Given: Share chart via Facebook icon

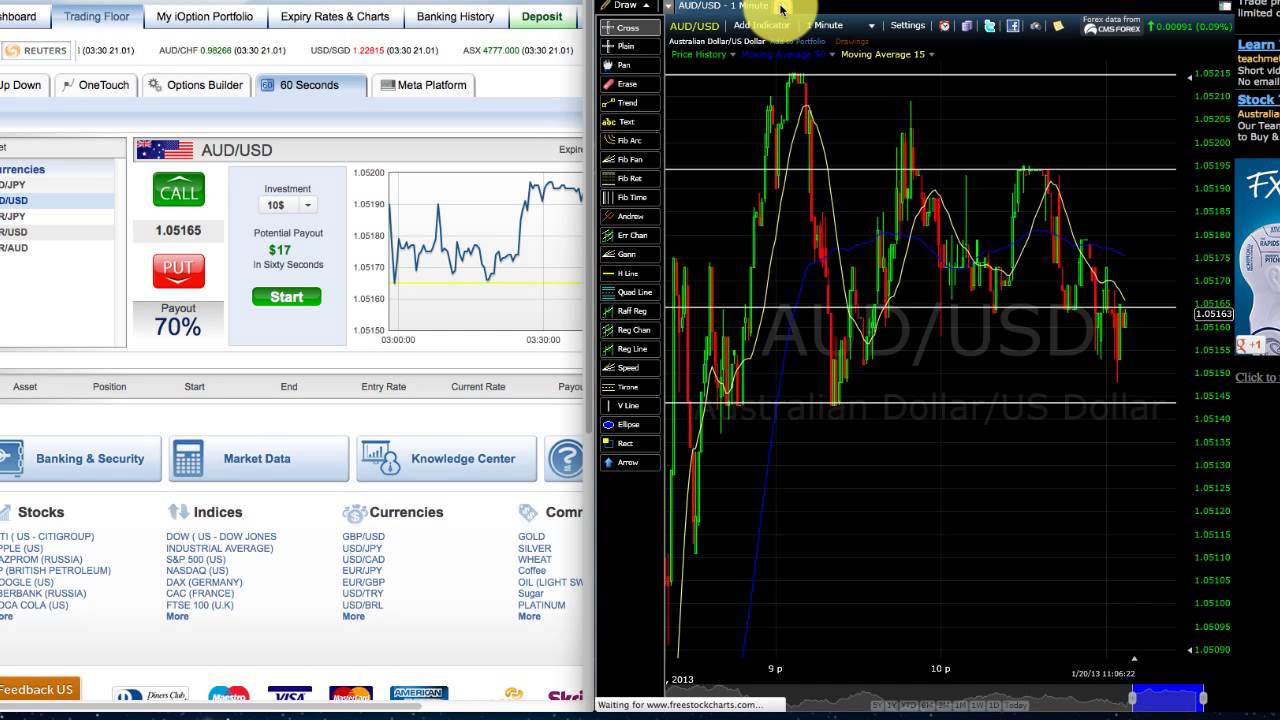Looking at the screenshot, I should tap(1013, 26).
